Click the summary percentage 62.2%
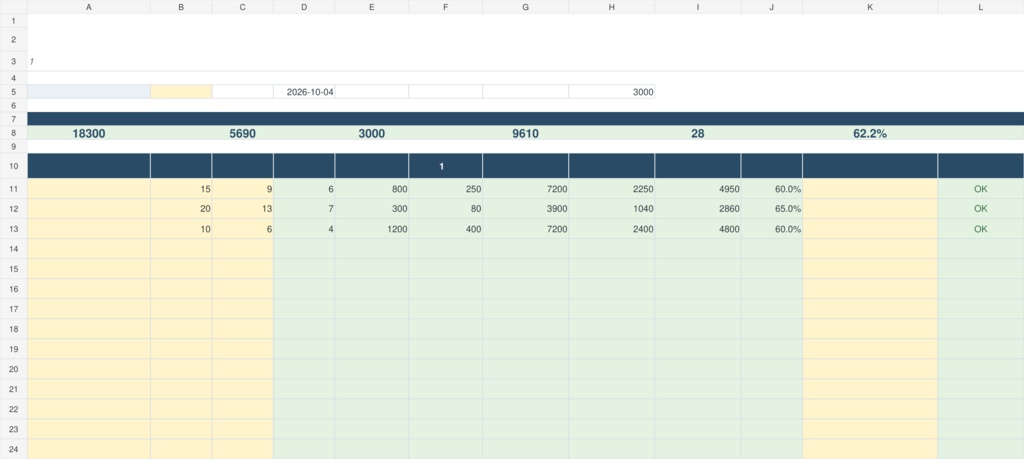 pyautogui.click(x=870, y=133)
